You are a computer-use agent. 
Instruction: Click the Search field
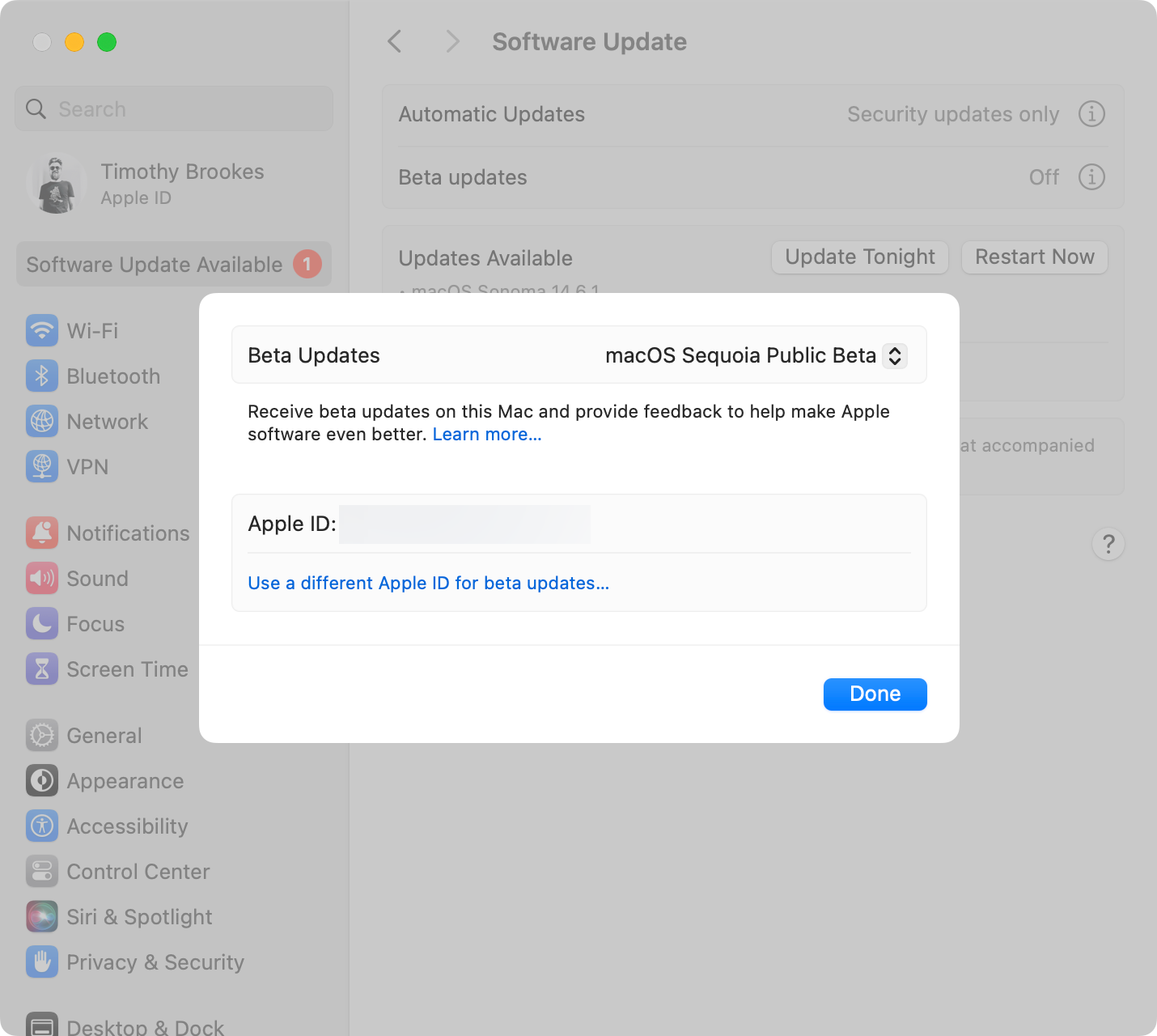click(174, 108)
